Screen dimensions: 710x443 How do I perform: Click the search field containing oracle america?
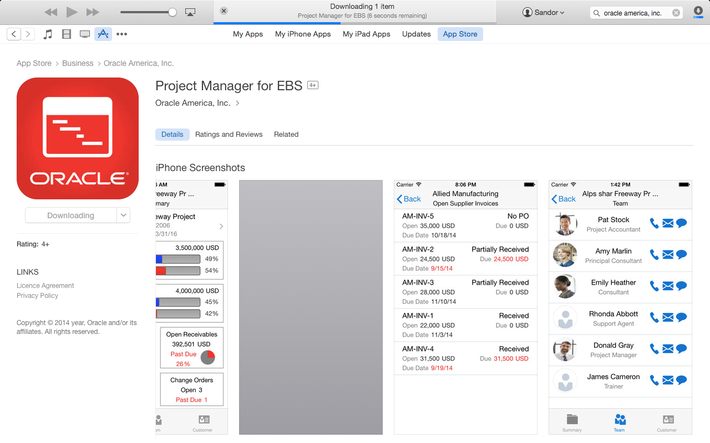pyautogui.click(x=637, y=13)
